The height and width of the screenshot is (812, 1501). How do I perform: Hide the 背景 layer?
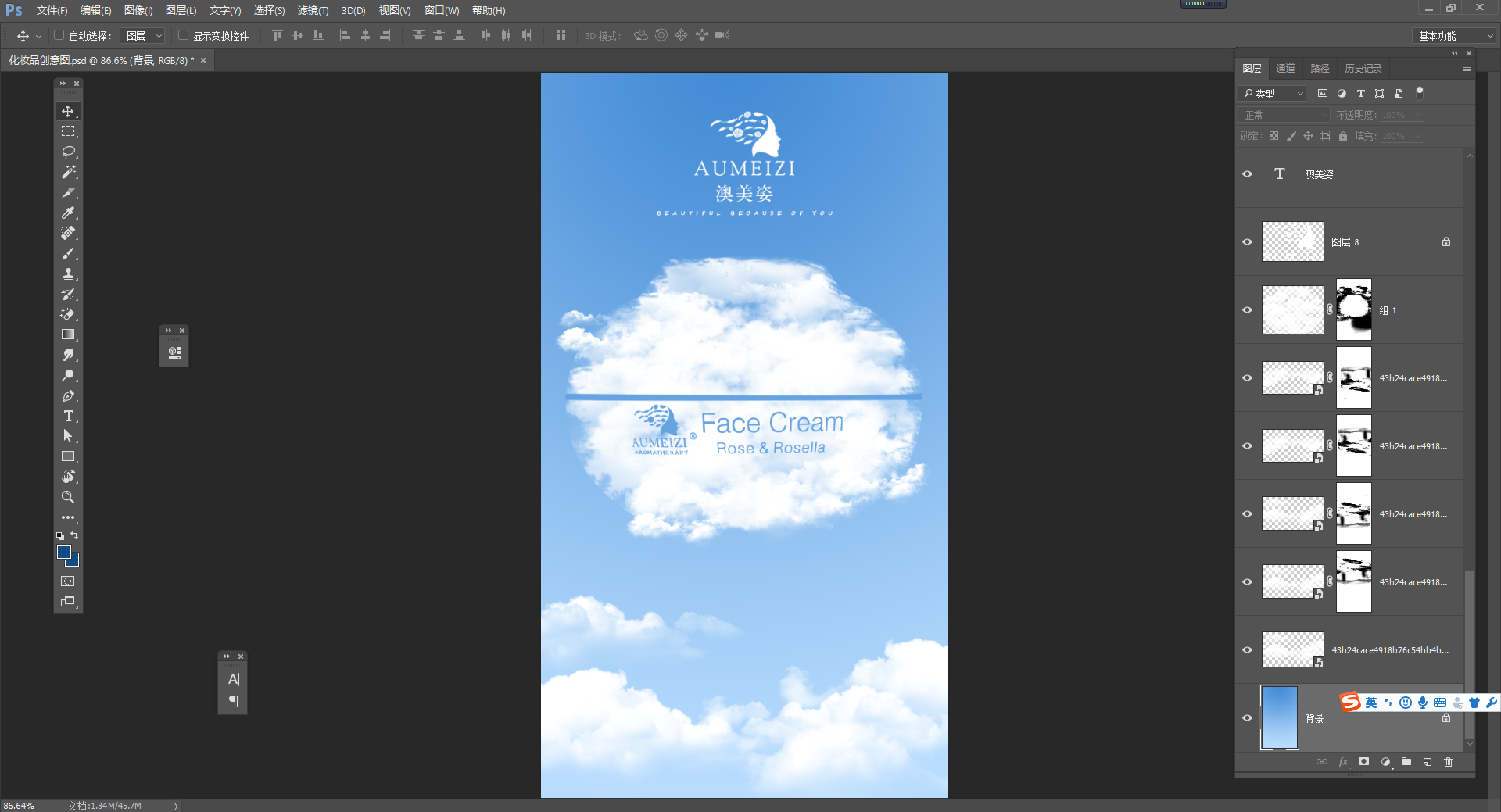coord(1247,718)
